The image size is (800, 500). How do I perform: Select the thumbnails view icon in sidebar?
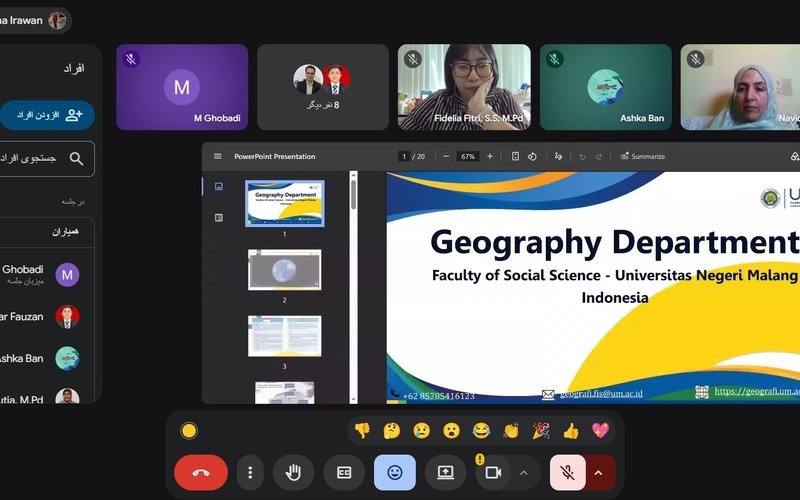(219, 186)
